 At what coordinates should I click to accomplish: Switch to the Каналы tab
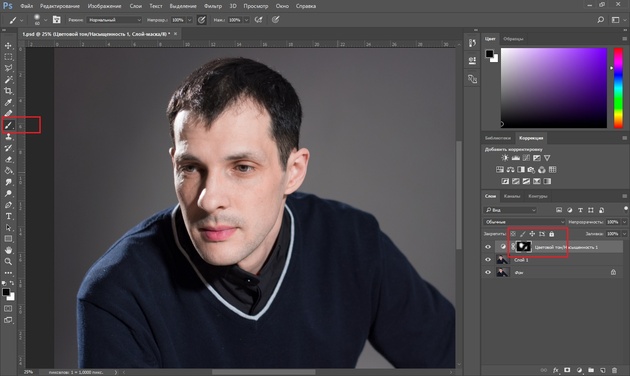512,196
